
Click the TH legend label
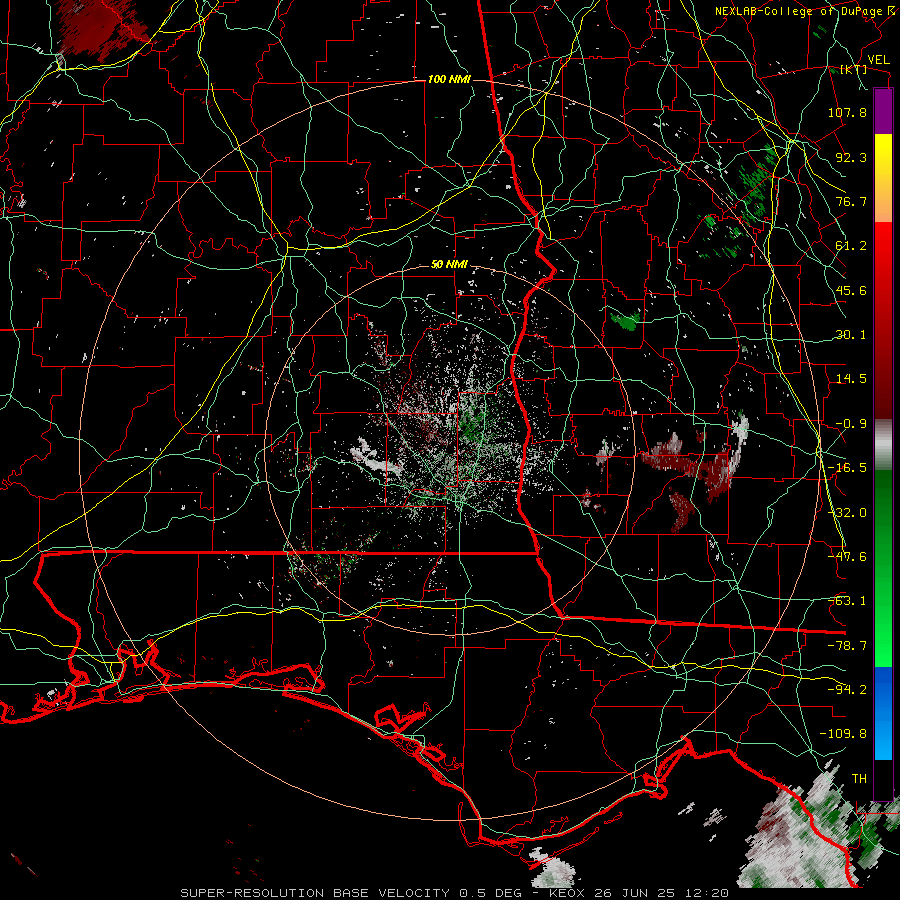tap(859, 778)
